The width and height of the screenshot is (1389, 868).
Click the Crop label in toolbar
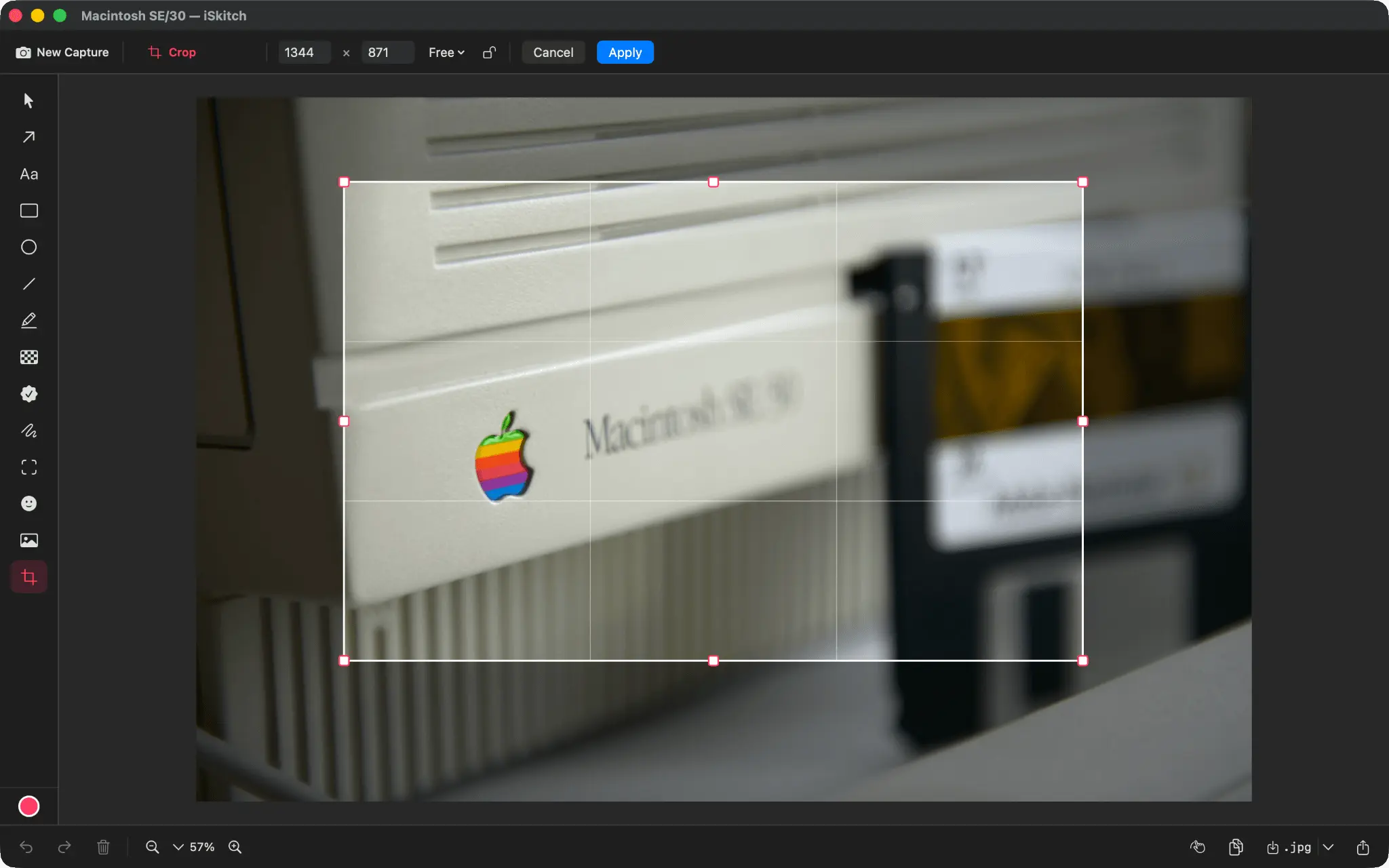172,52
